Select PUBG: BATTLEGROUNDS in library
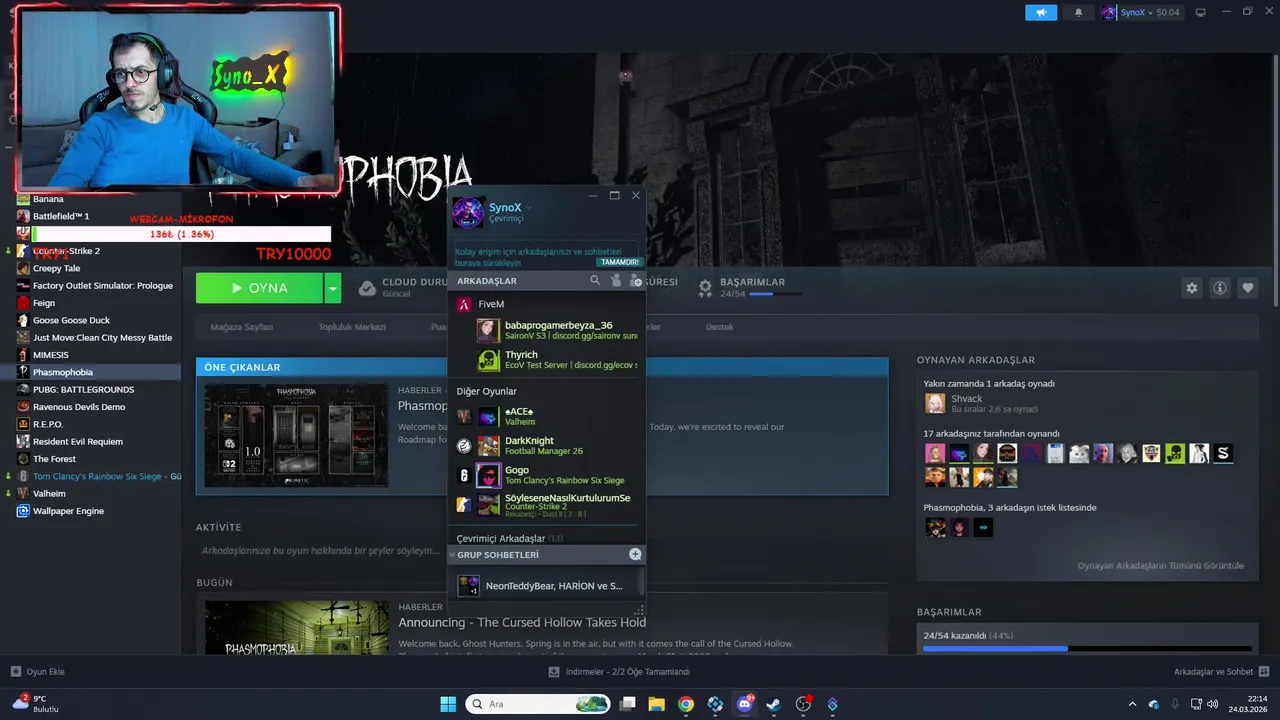The image size is (1280, 720). click(x=83, y=389)
